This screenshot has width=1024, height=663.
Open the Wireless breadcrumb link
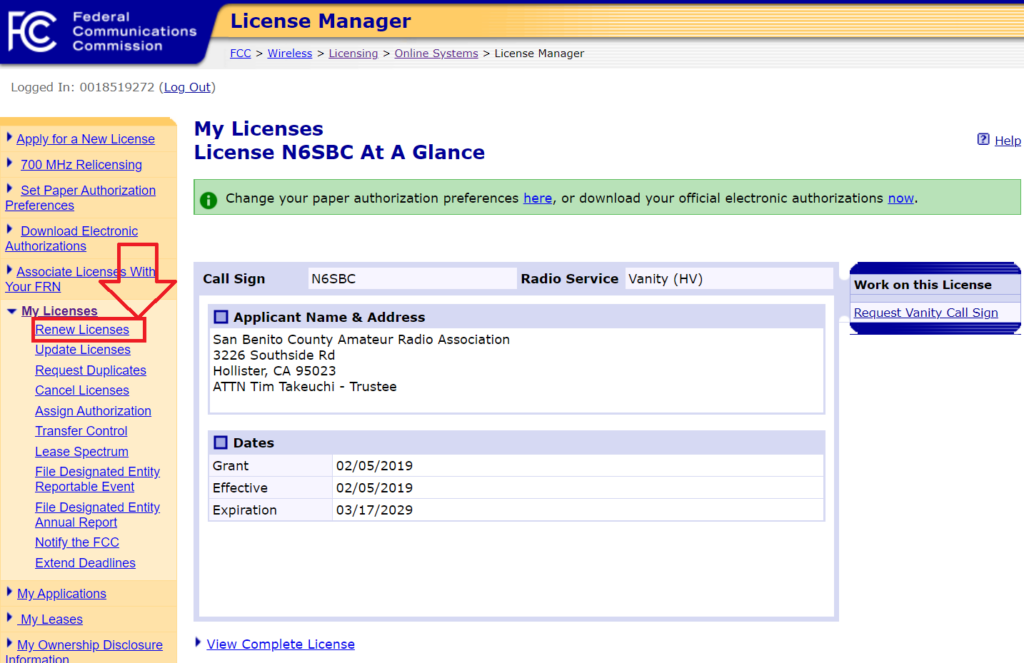[x=289, y=54]
